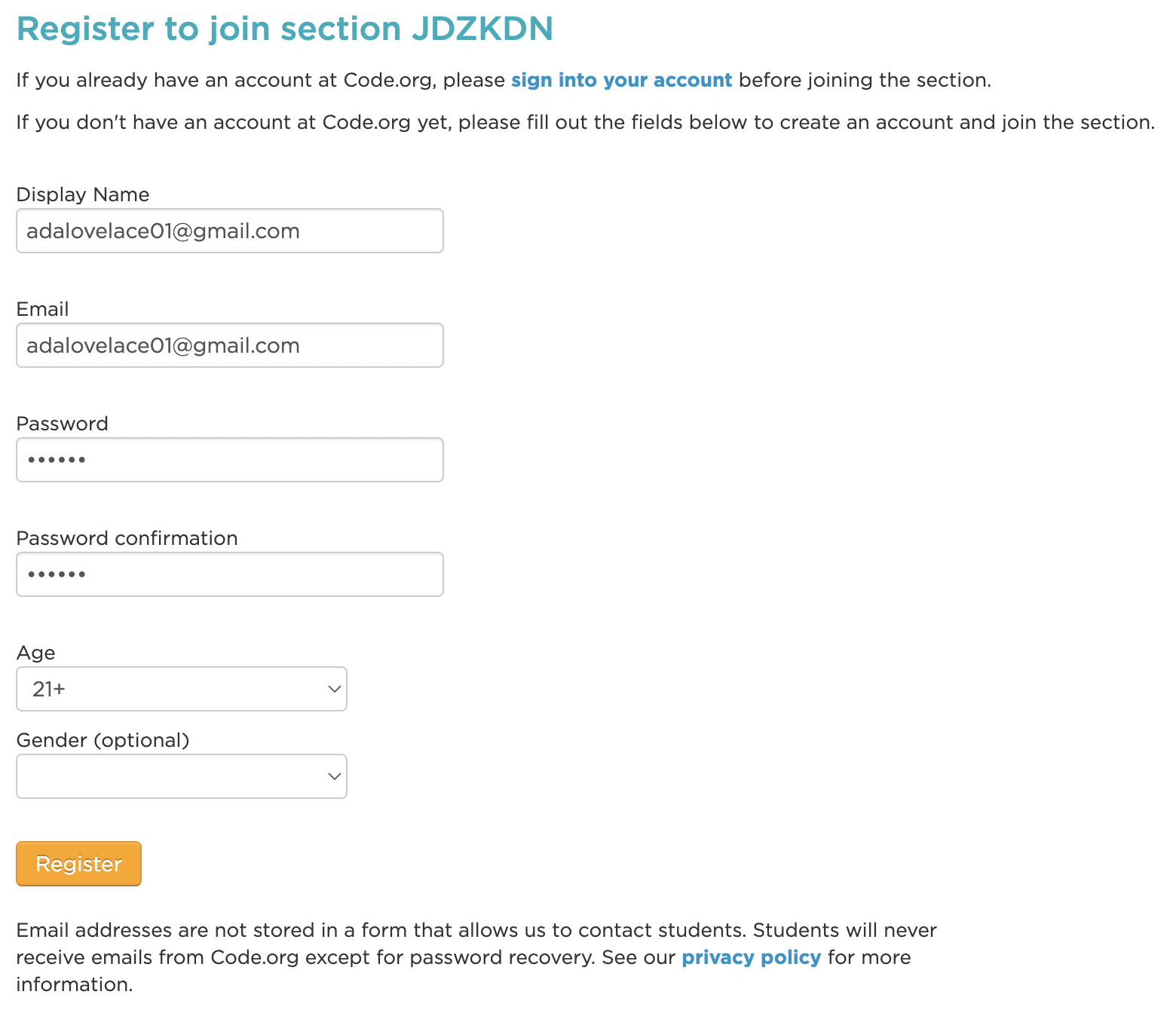
Task: Click the 'Email' field label
Action: 42,309
